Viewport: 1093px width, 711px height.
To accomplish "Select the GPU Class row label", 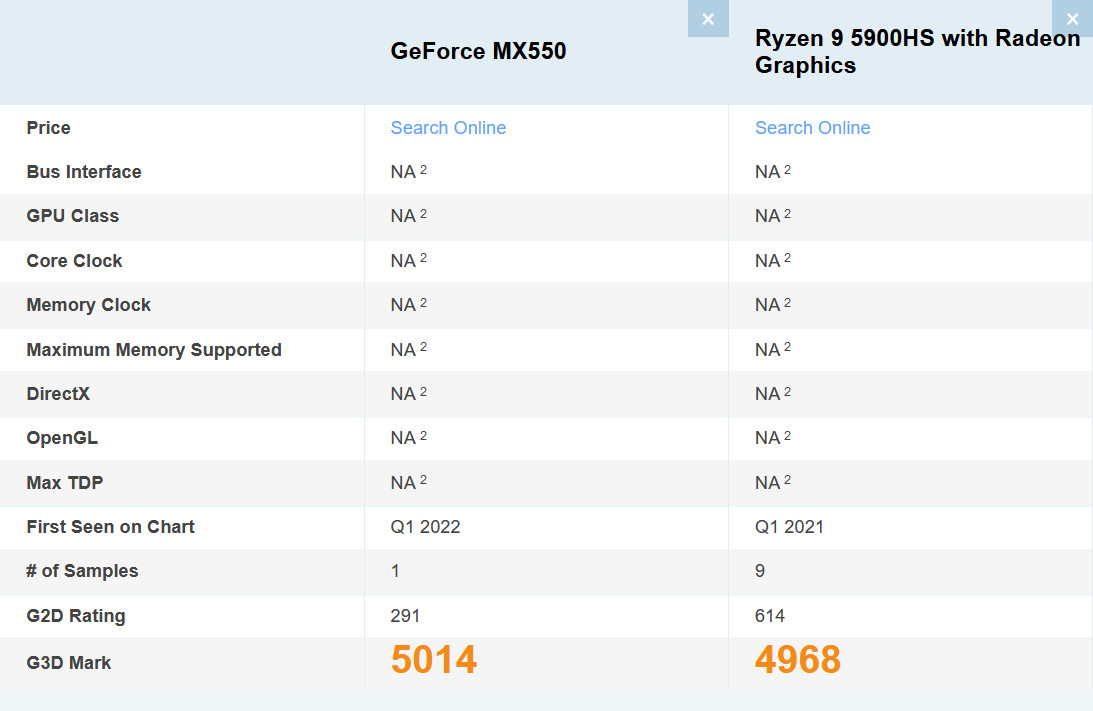I will point(72,216).
